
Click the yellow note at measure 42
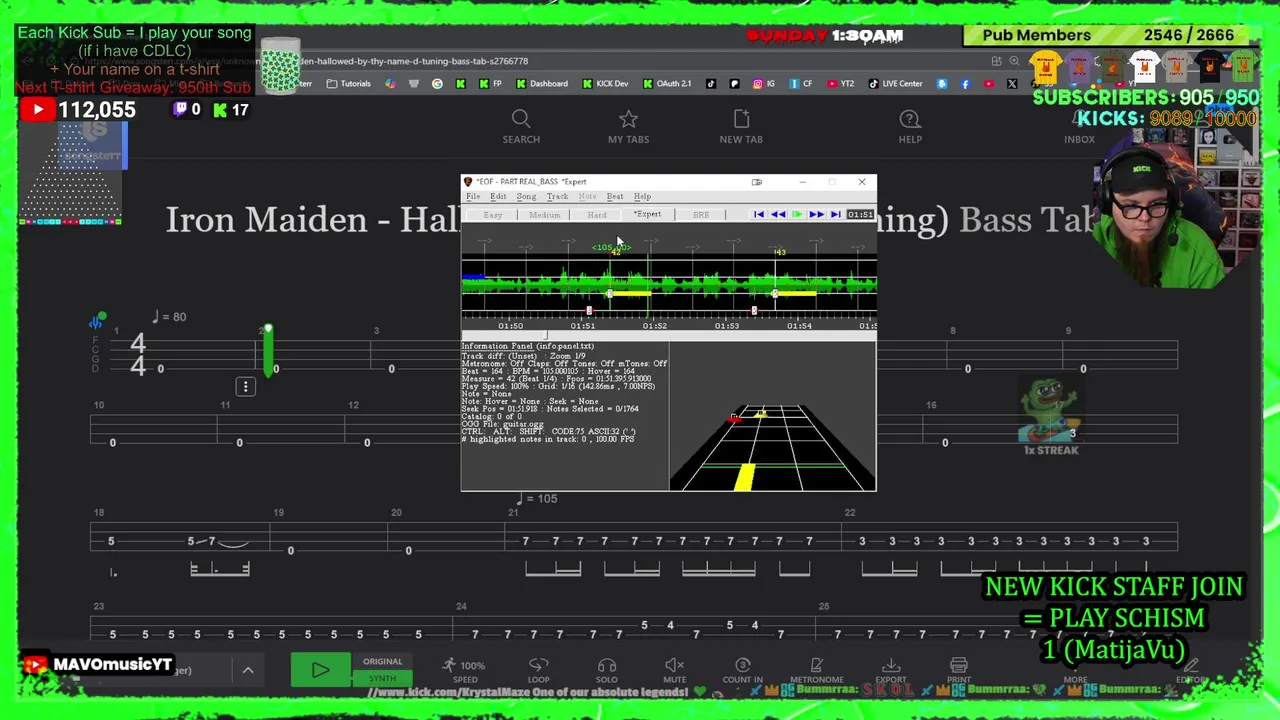coord(630,293)
